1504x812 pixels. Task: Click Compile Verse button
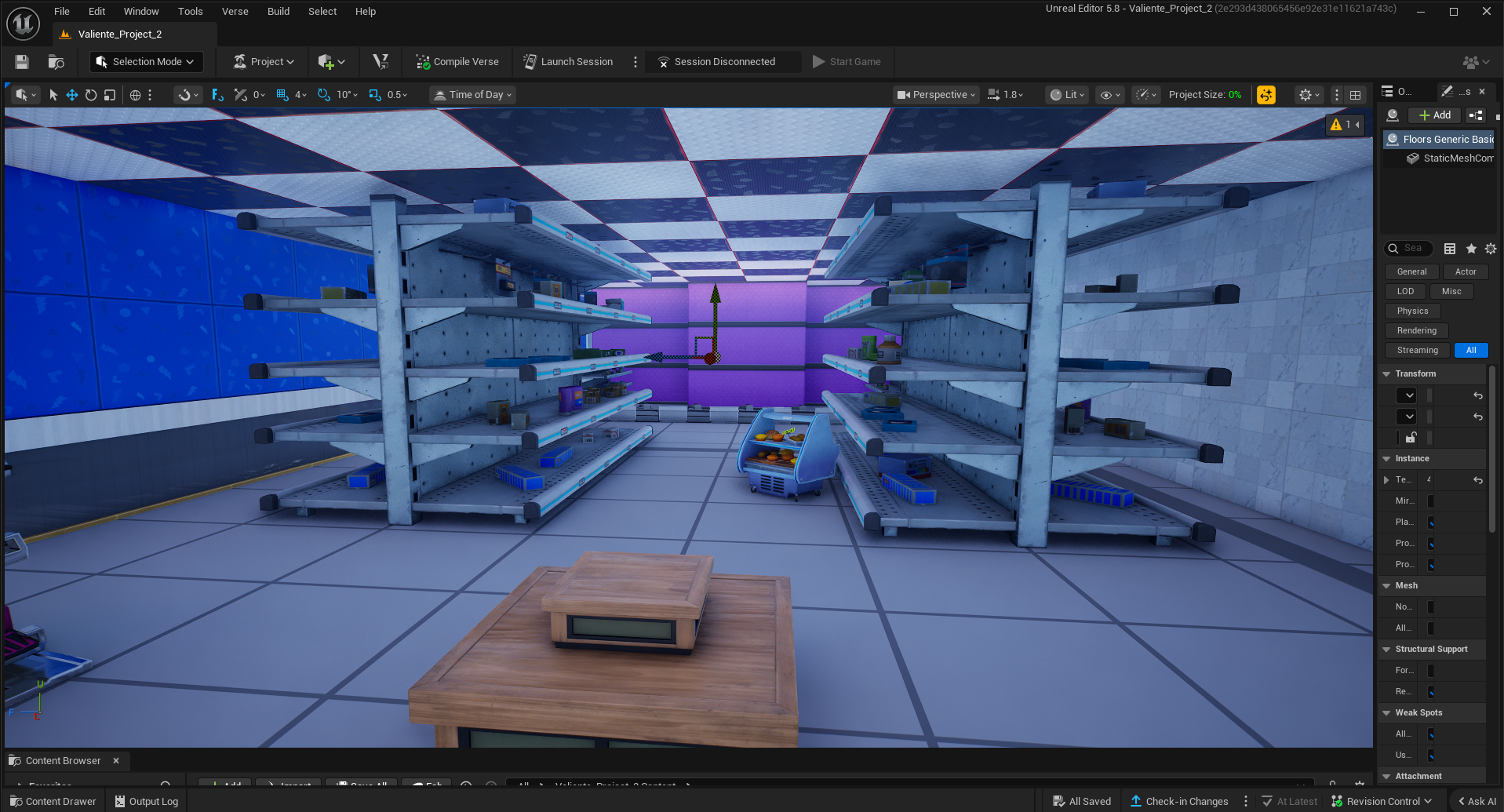tap(457, 62)
